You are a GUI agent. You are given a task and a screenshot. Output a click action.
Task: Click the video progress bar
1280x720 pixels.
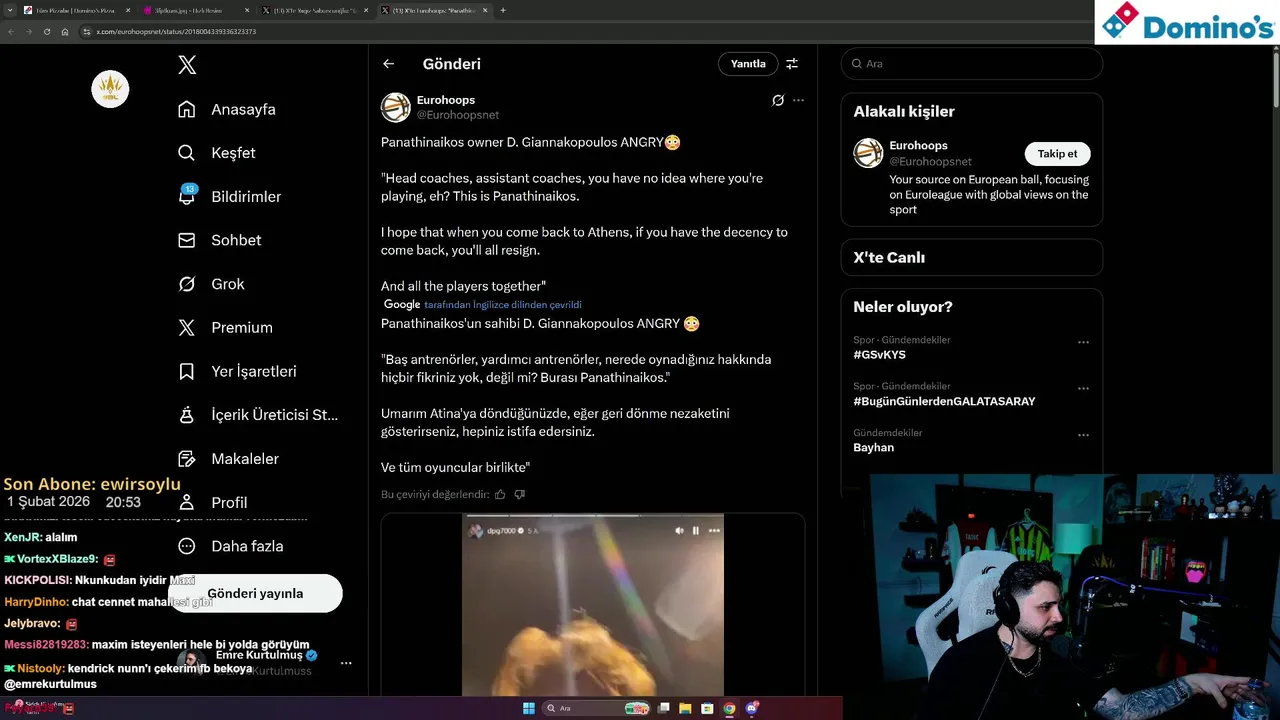pyautogui.click(x=593, y=517)
